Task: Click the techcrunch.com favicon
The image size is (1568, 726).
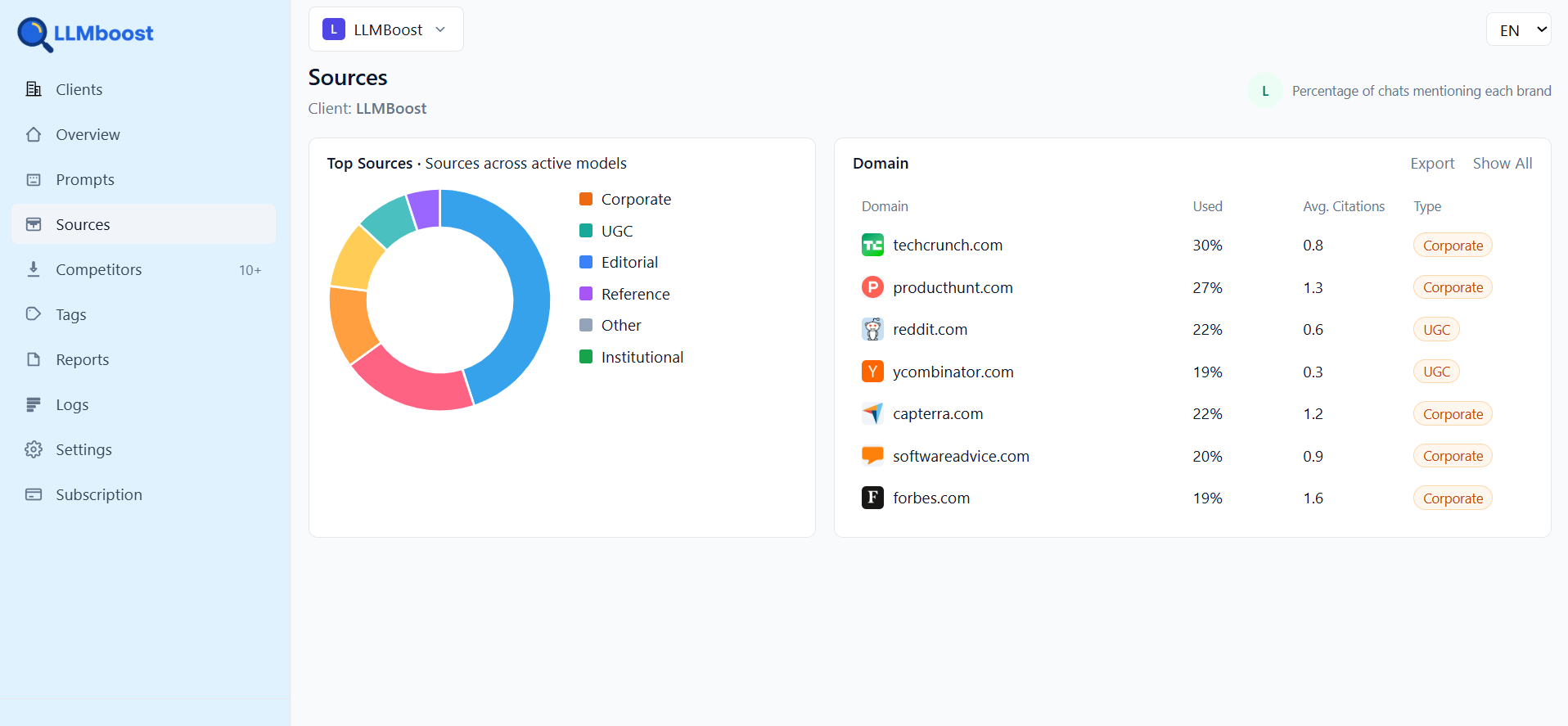Action: tap(872, 245)
